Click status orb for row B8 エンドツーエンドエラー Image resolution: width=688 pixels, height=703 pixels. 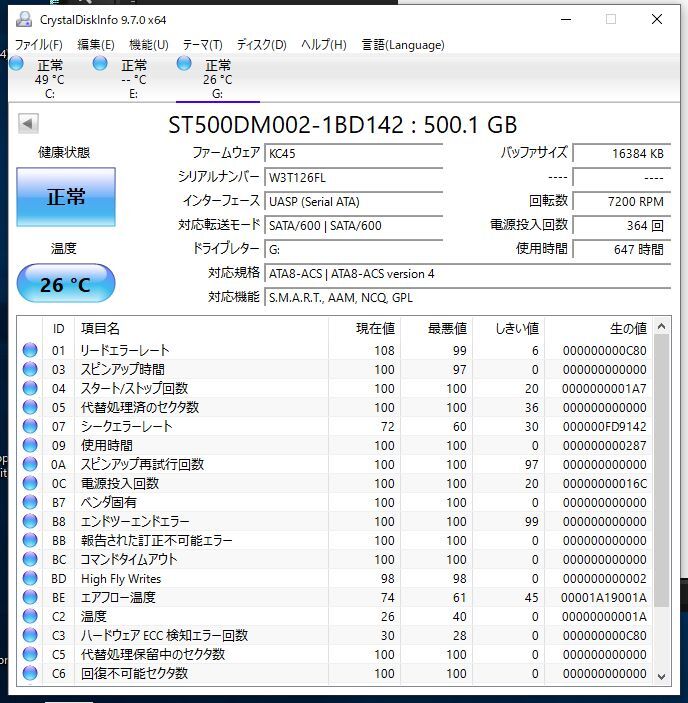[30, 521]
